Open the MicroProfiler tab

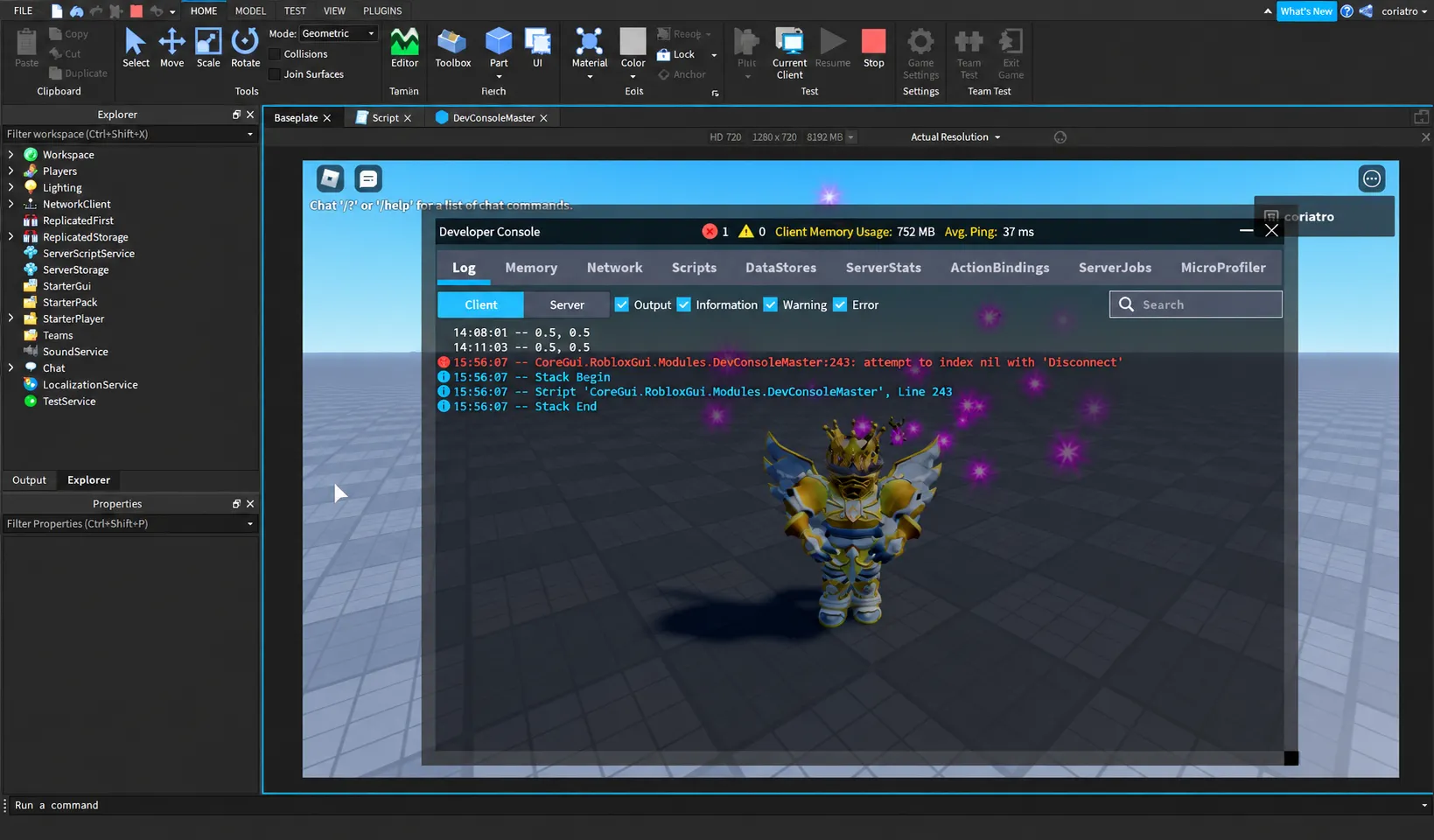pos(1223,268)
